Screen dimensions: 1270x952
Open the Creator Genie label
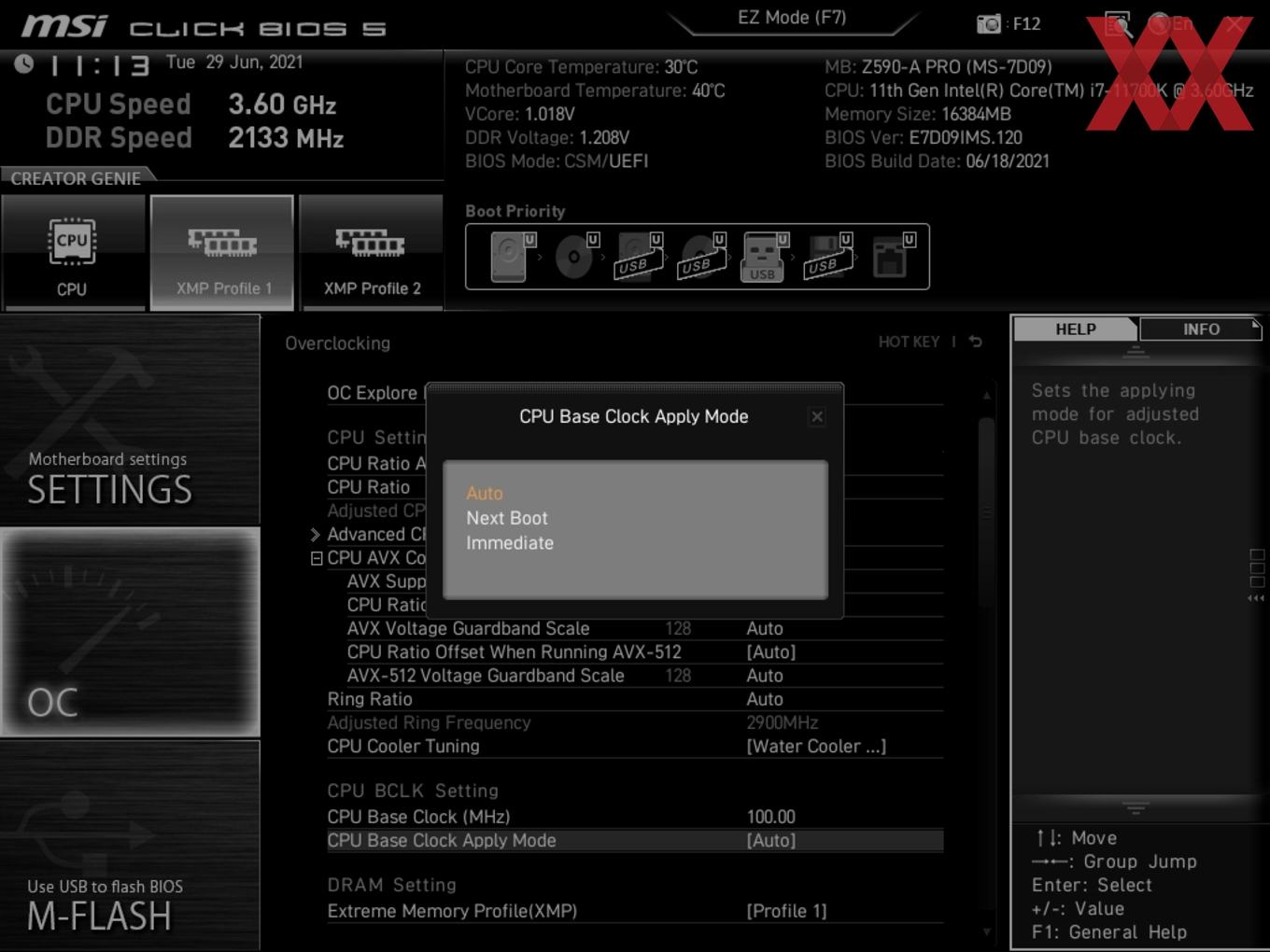click(76, 178)
